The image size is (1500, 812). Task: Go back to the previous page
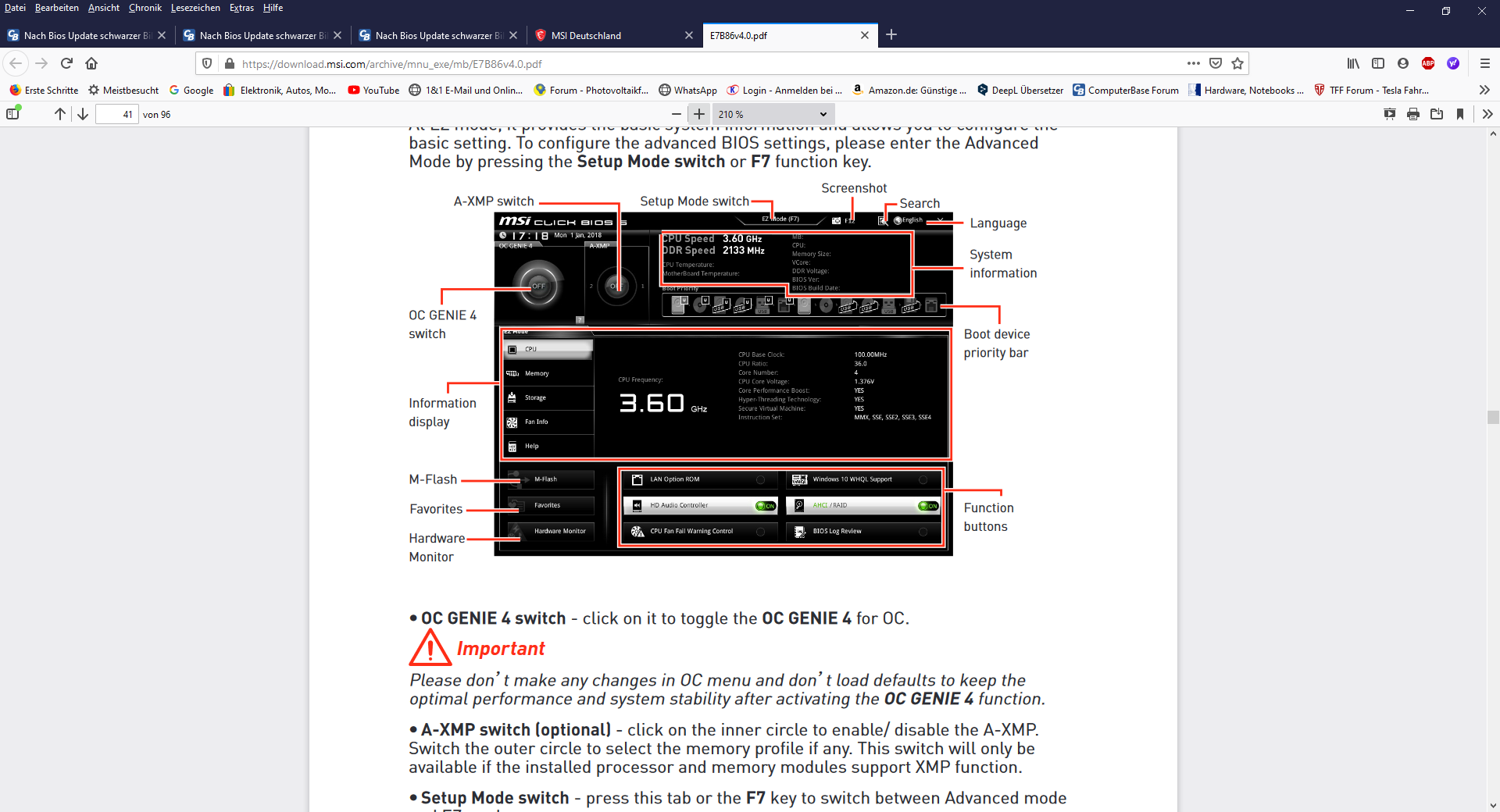16,63
